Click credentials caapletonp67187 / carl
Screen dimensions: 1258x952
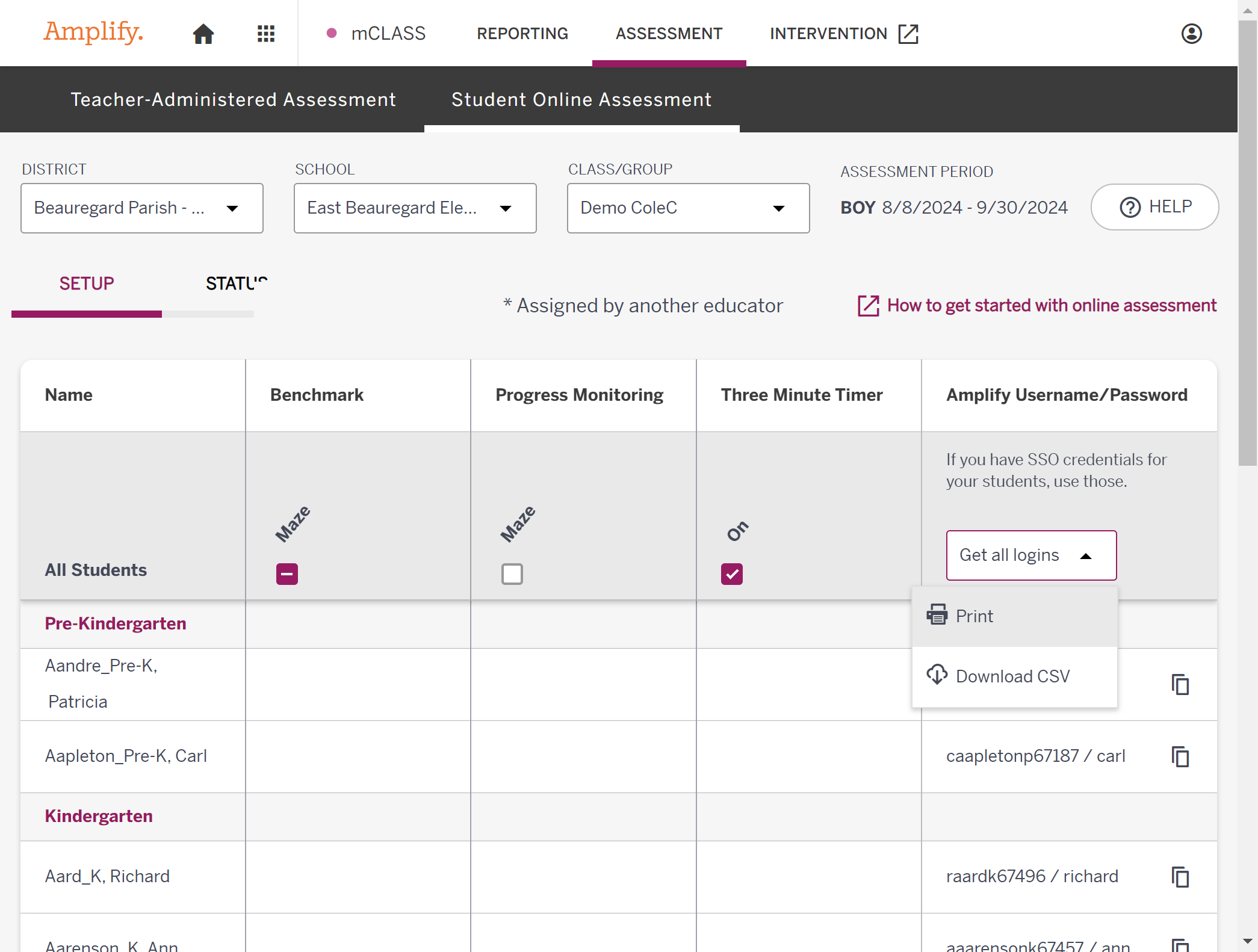pos(1035,756)
